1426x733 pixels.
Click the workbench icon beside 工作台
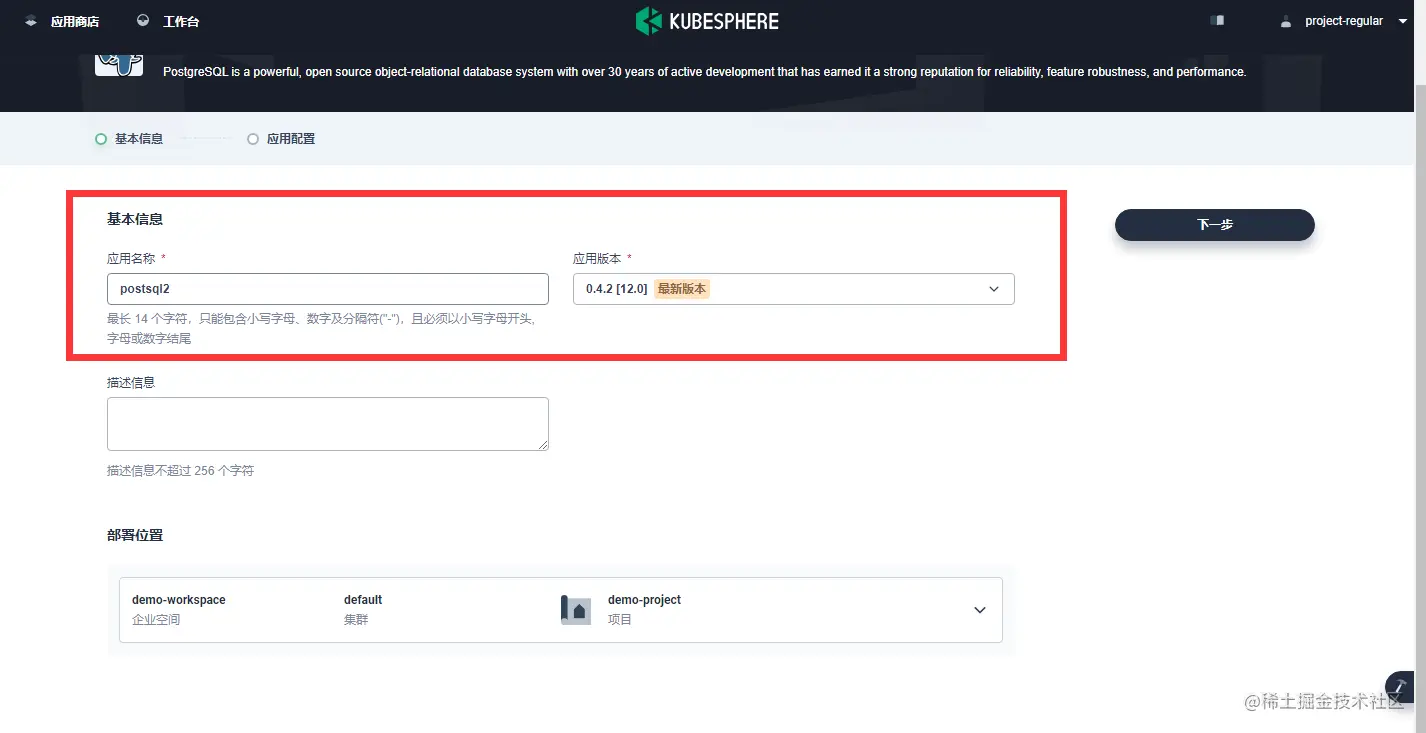[143, 21]
